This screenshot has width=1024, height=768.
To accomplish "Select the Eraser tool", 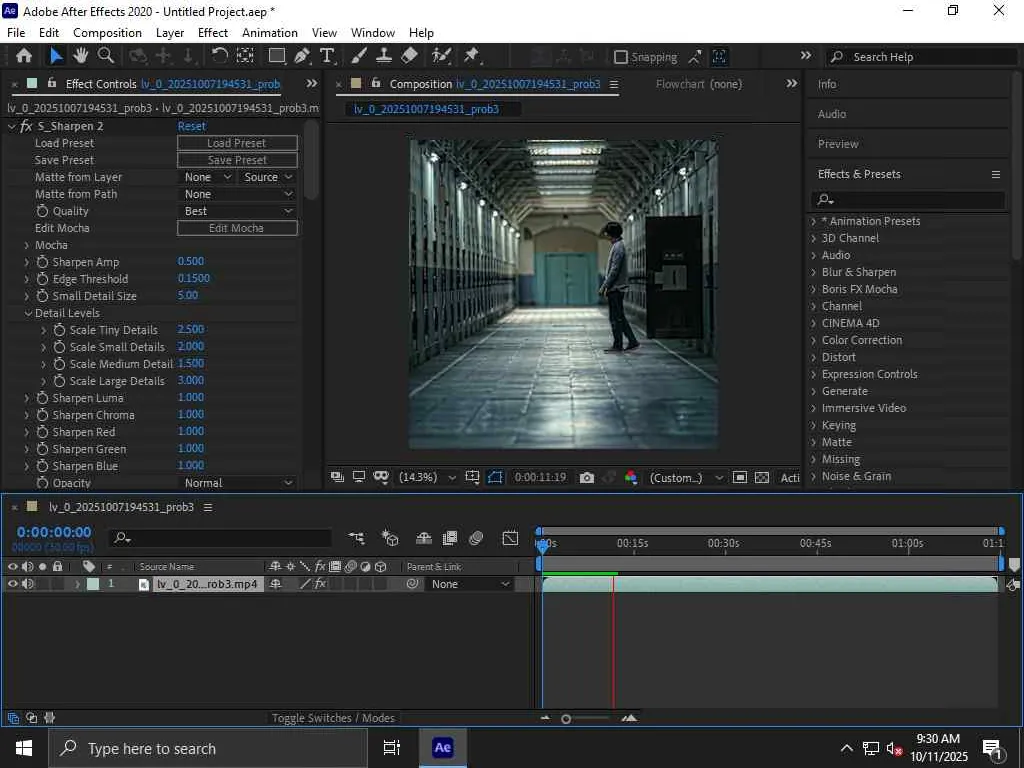I will coord(409,56).
